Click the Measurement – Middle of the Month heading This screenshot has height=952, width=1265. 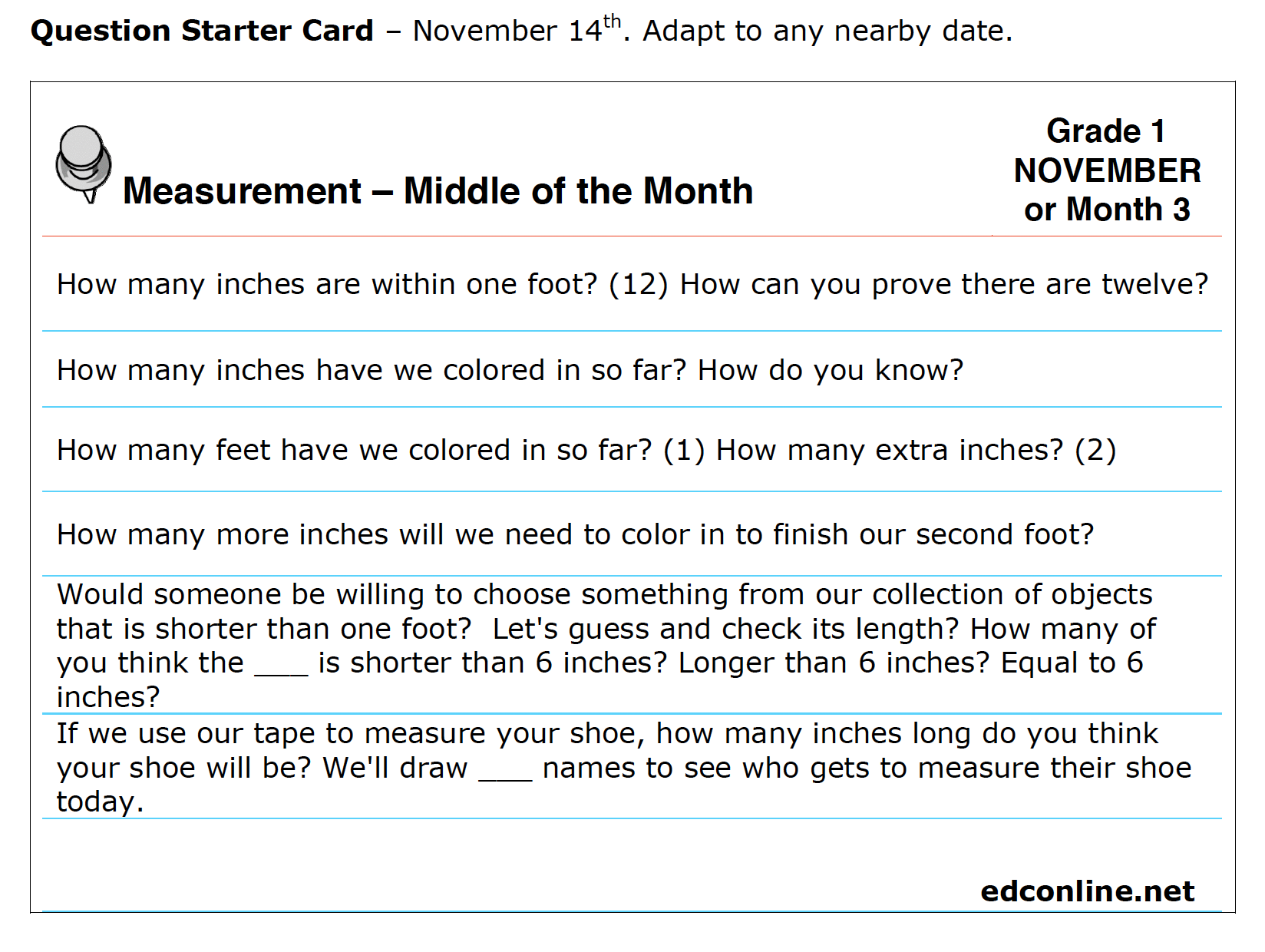(438, 190)
